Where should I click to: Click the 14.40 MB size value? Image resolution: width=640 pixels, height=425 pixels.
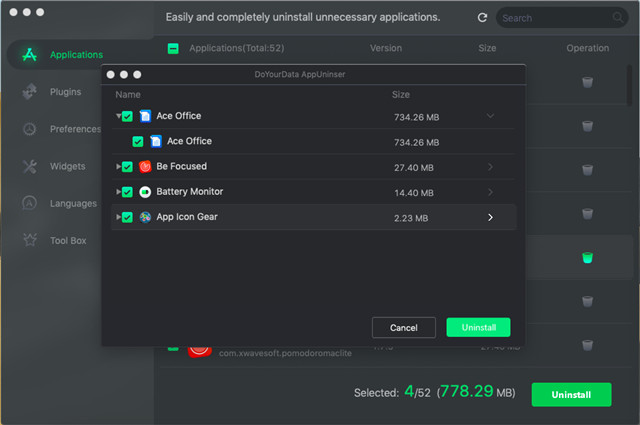(x=413, y=193)
